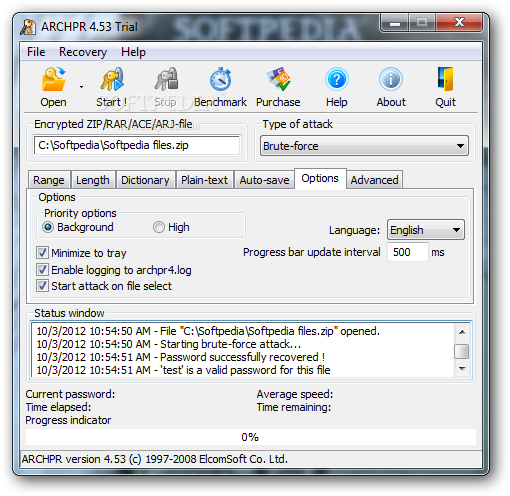Click the ARCHPR version status bar text
This screenshot has height=496, width=510.
155,459
